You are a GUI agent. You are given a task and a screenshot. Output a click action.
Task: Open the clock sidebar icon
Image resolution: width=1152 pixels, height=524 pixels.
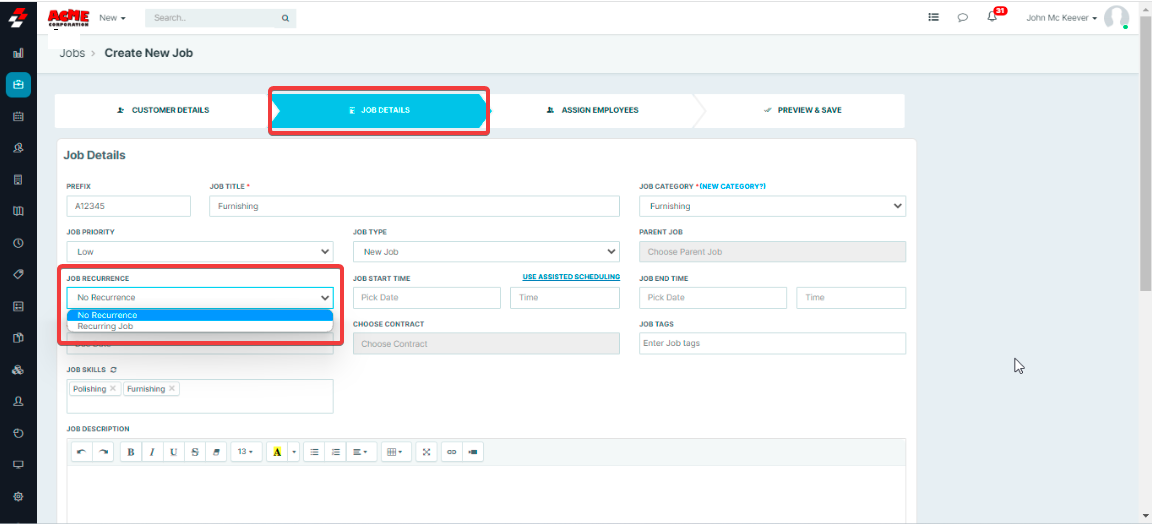point(18,243)
